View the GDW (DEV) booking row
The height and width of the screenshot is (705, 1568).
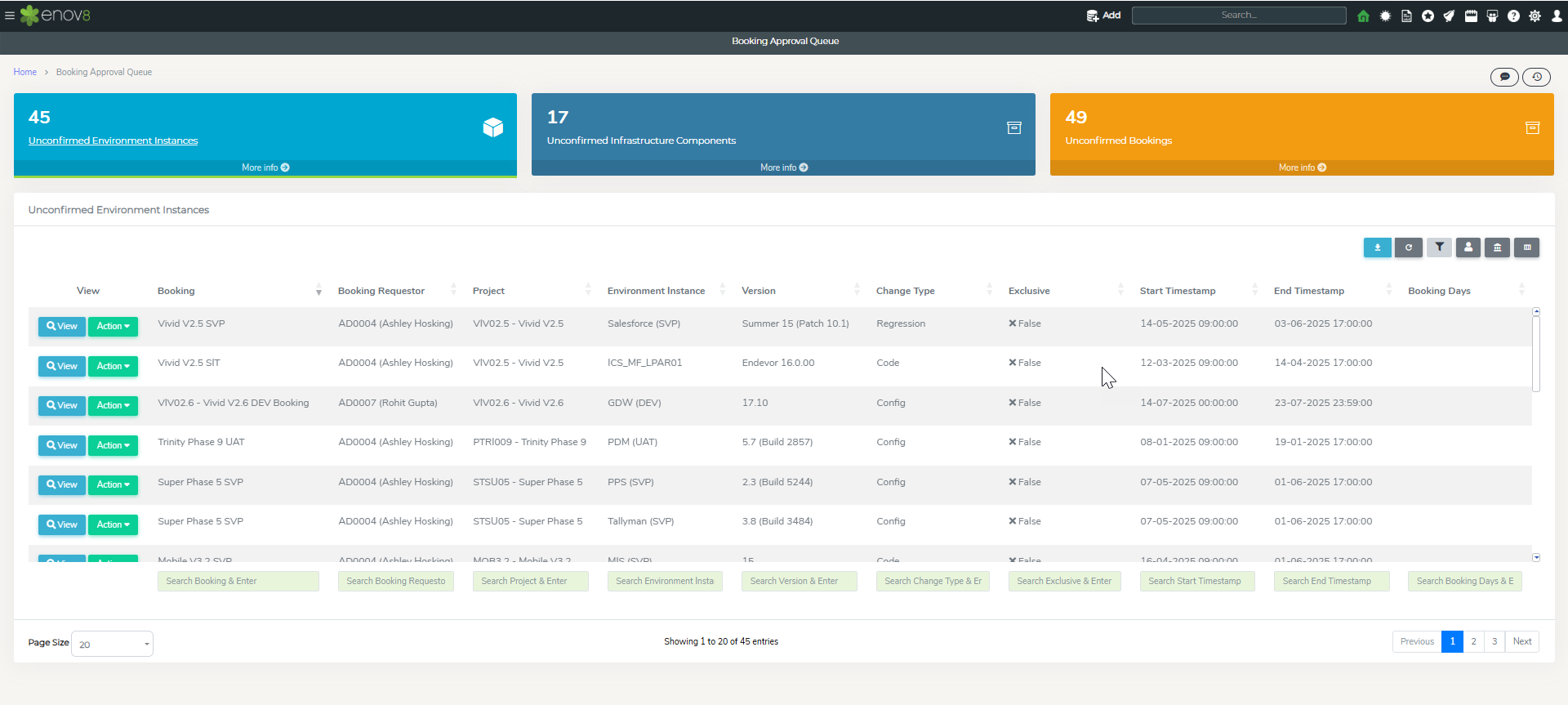click(x=62, y=405)
